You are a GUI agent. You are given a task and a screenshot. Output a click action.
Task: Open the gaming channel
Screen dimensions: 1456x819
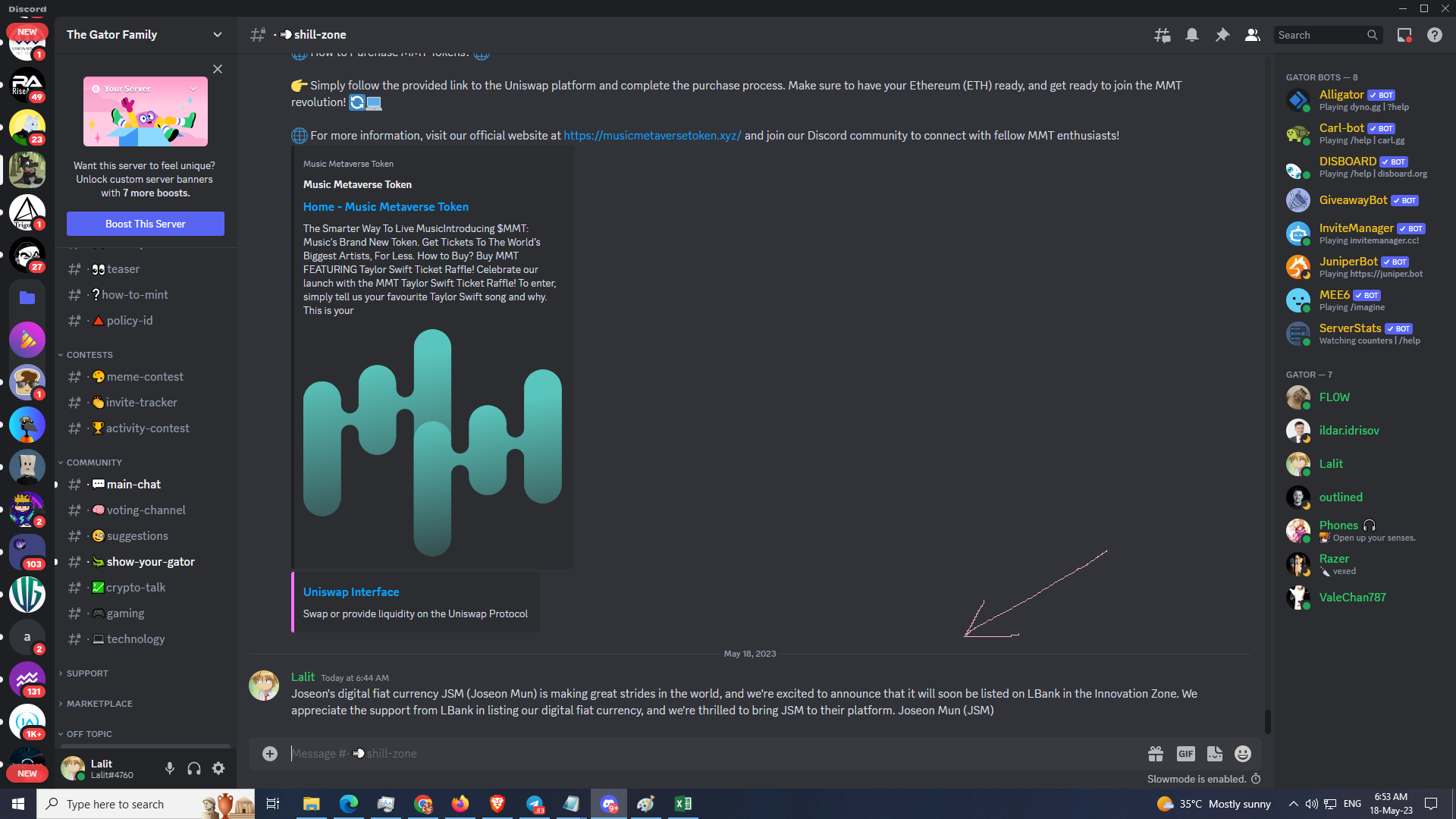coord(146,613)
